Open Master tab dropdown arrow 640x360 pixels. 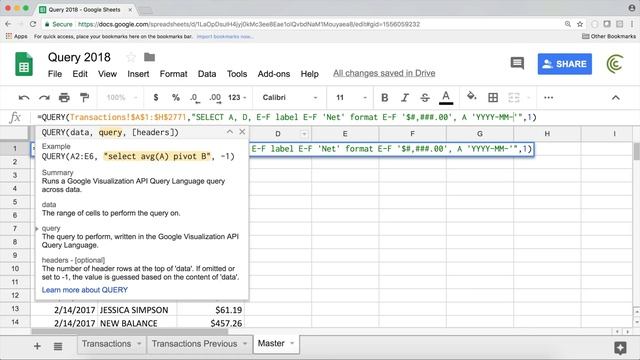coord(292,343)
